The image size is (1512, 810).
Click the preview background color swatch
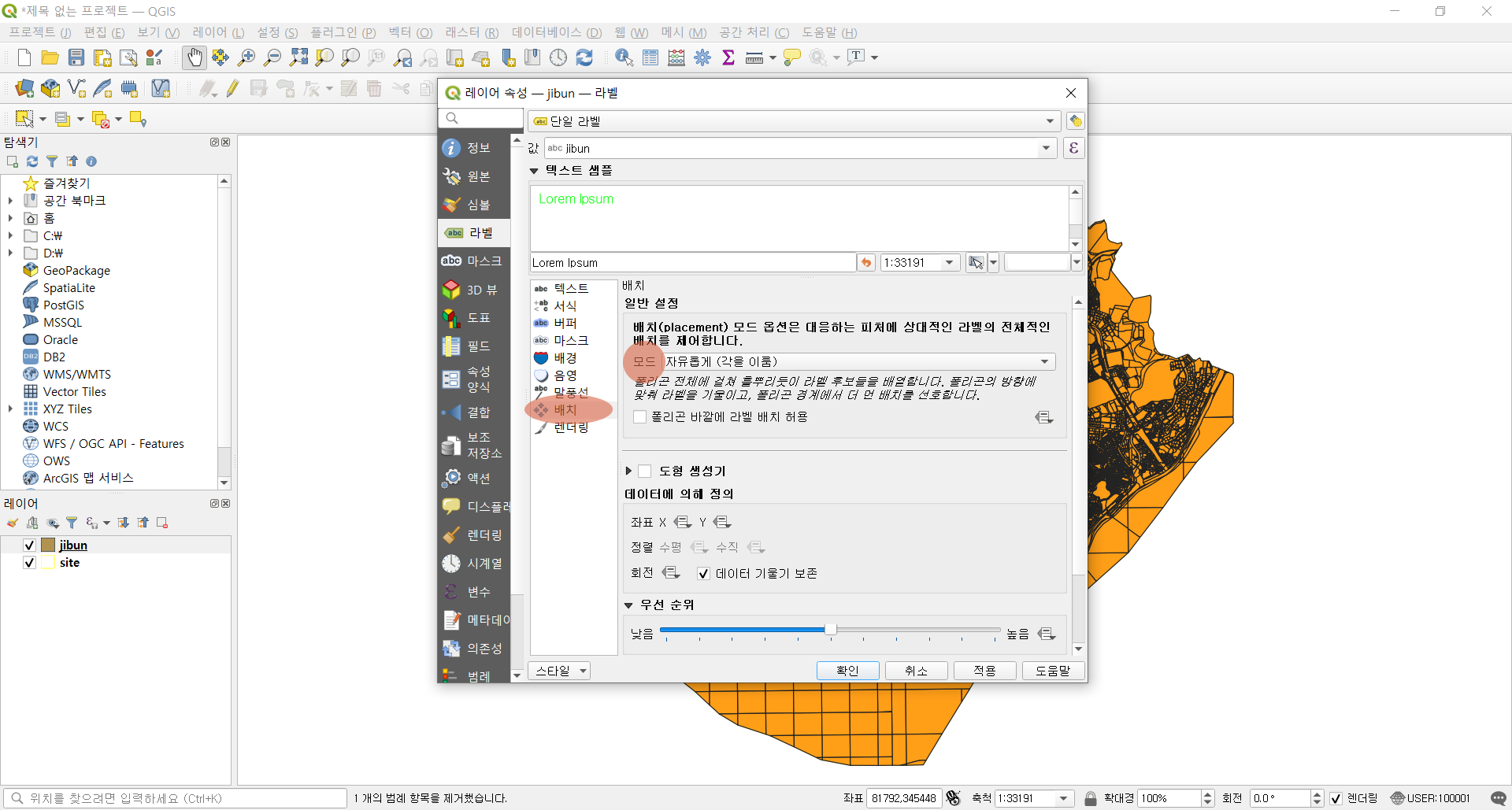pos(1036,262)
